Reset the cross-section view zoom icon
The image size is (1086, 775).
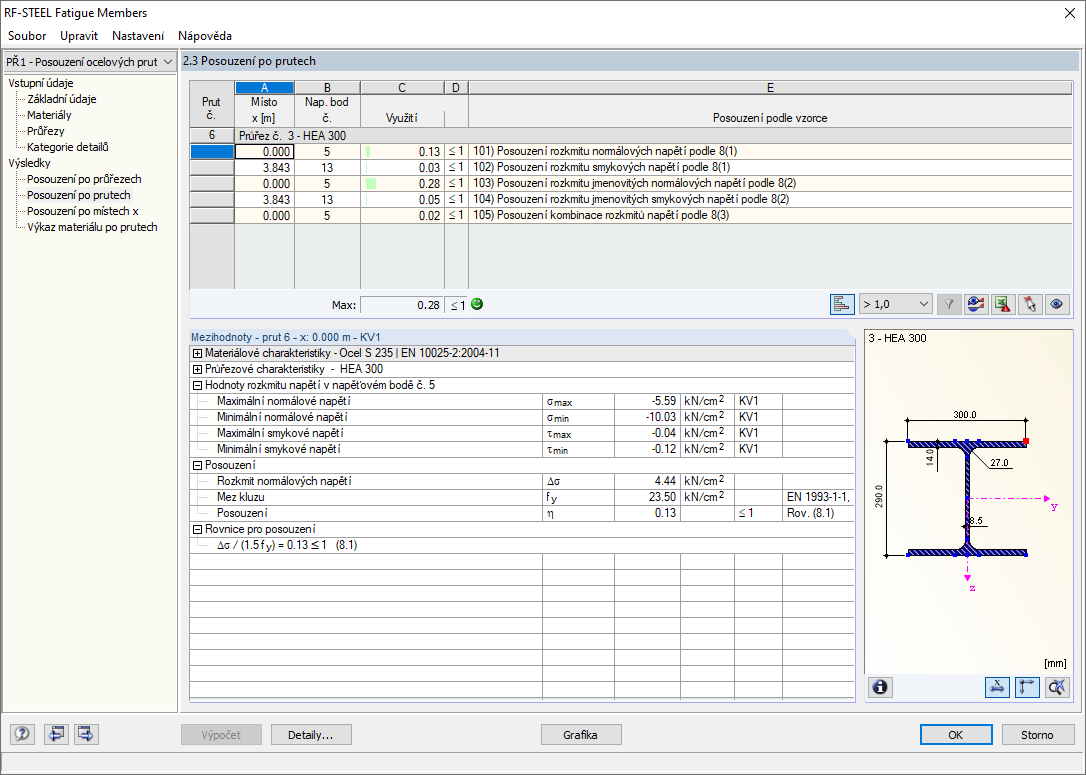pyautogui.click(x=1056, y=687)
